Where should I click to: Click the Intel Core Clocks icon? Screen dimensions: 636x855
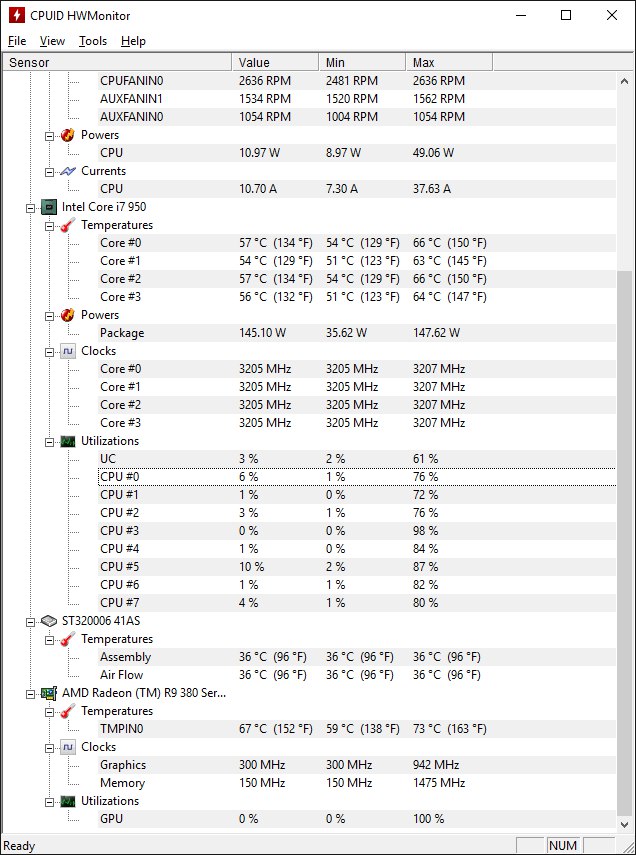click(x=67, y=351)
